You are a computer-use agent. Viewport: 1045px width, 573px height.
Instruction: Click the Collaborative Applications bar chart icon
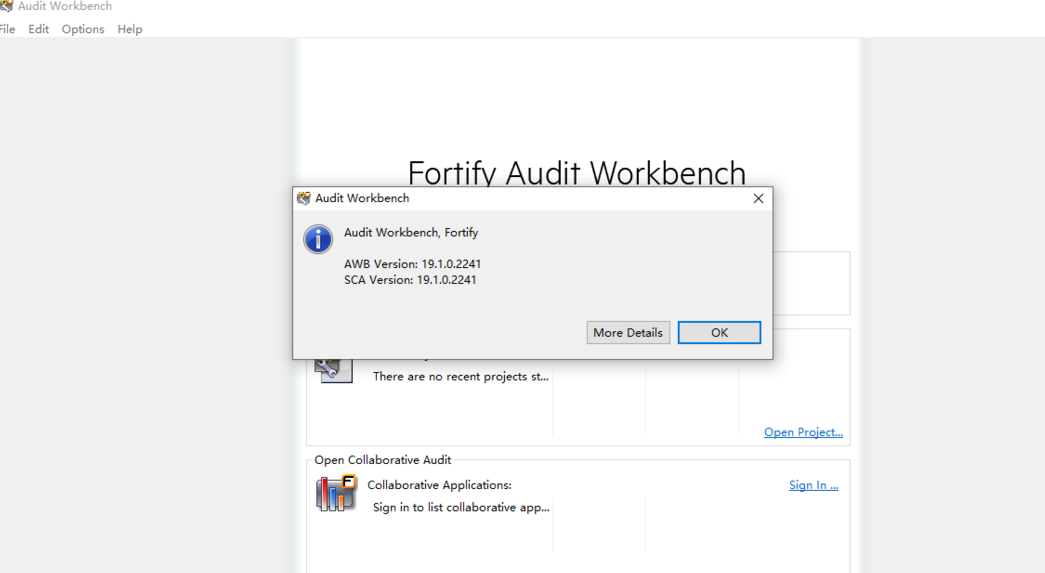(x=335, y=494)
